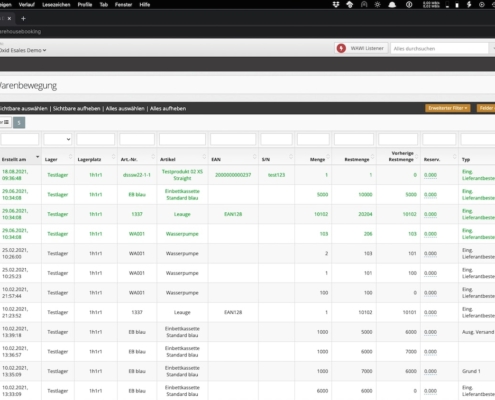Click date cell 18.08.2021, 09:36:48

point(15,175)
